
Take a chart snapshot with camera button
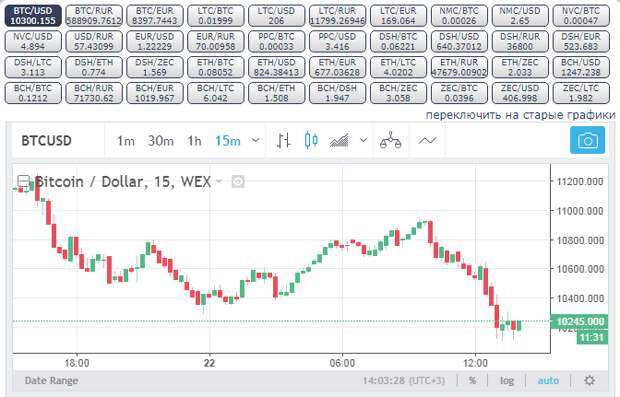point(587,140)
